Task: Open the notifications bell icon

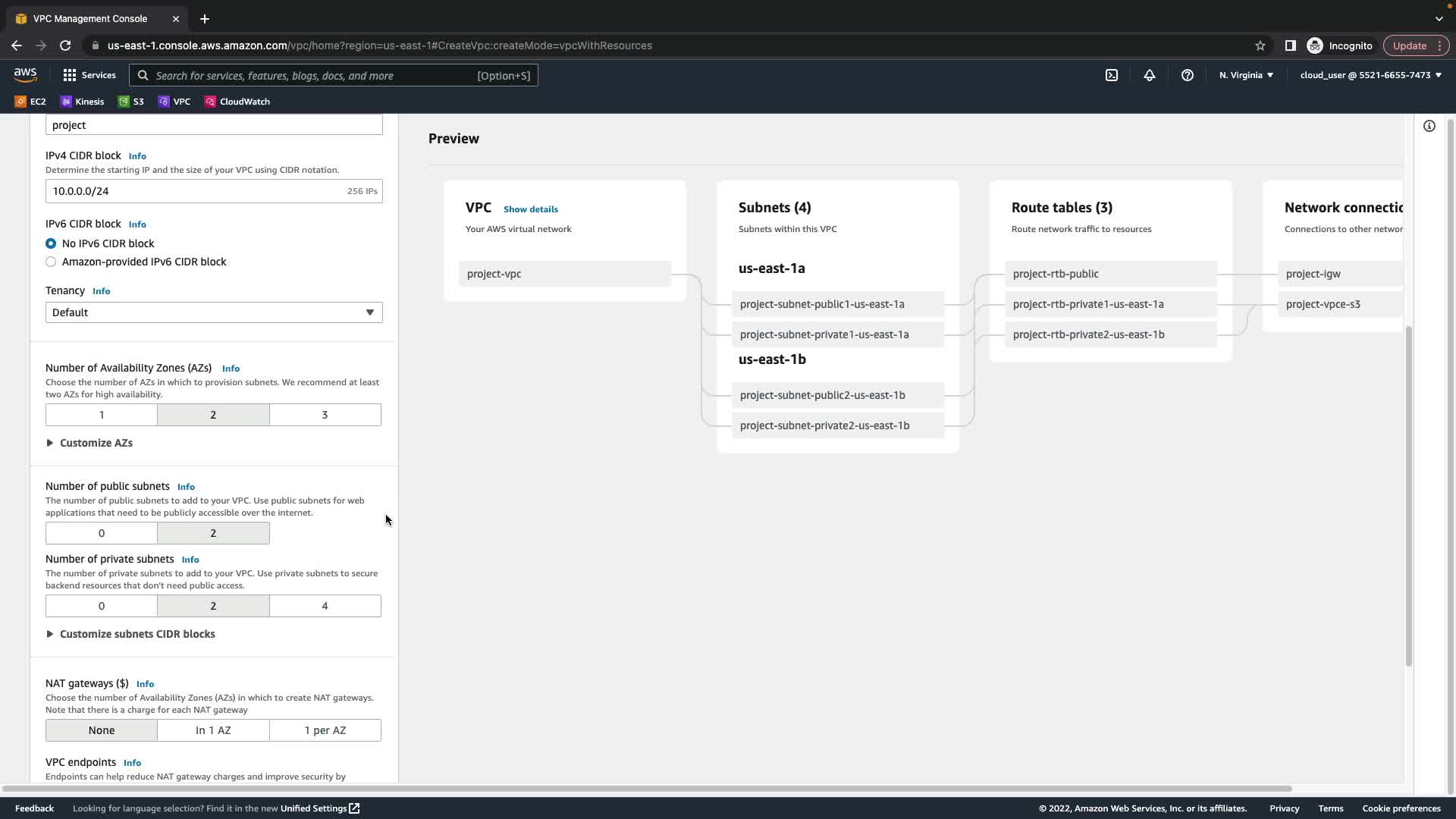Action: pyautogui.click(x=1149, y=75)
